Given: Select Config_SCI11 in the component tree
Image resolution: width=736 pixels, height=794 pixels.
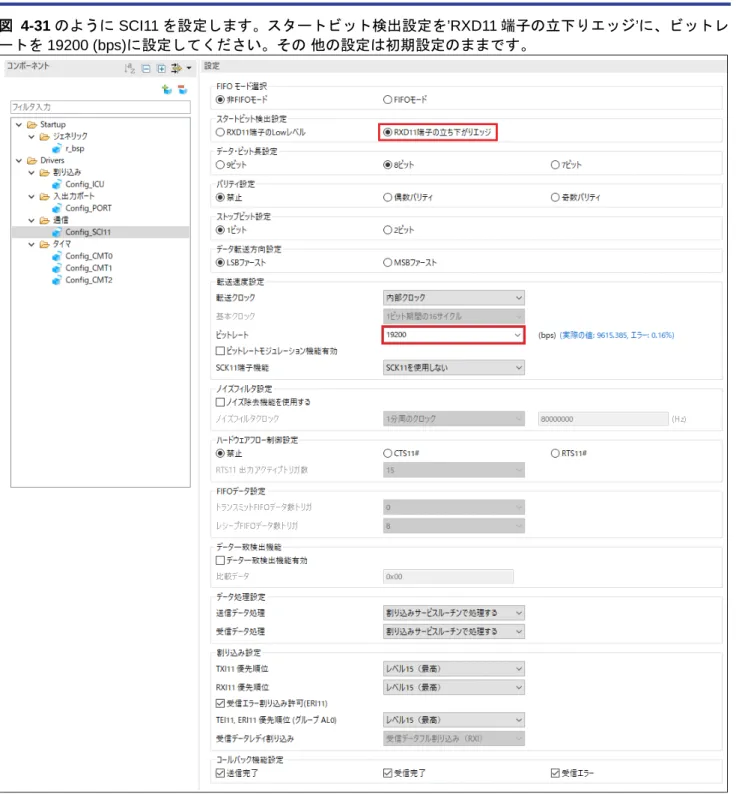Looking at the screenshot, I should pyautogui.click(x=88, y=232).
